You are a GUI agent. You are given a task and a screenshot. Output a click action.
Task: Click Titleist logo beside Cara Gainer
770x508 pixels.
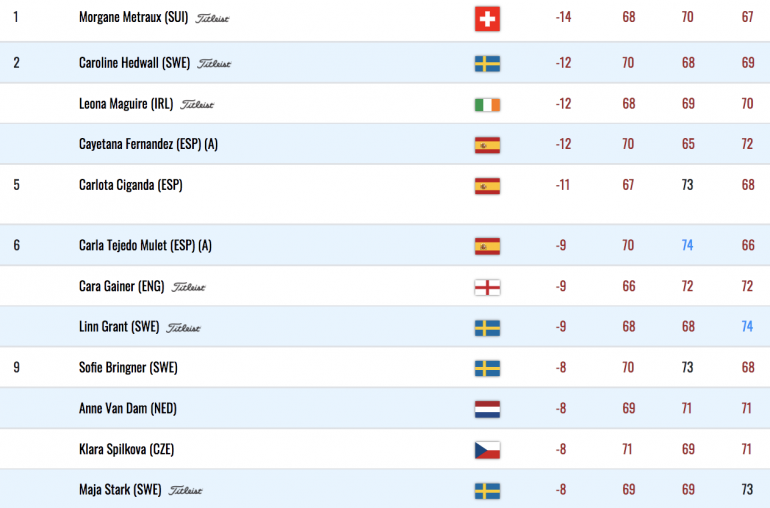pyautogui.click(x=188, y=287)
